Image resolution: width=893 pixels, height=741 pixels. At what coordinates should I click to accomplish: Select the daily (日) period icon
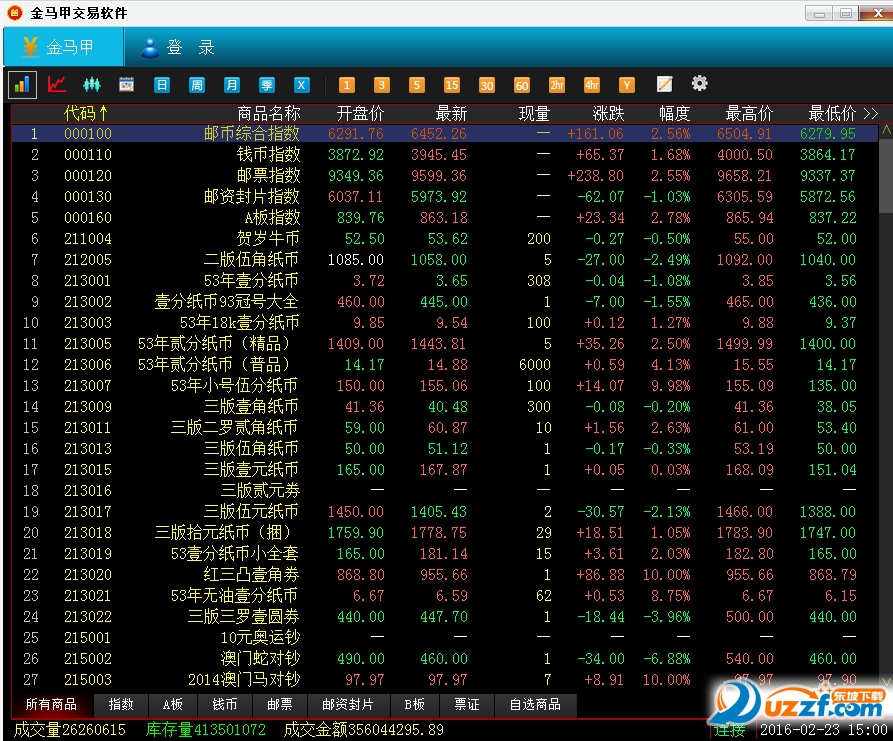coord(162,85)
